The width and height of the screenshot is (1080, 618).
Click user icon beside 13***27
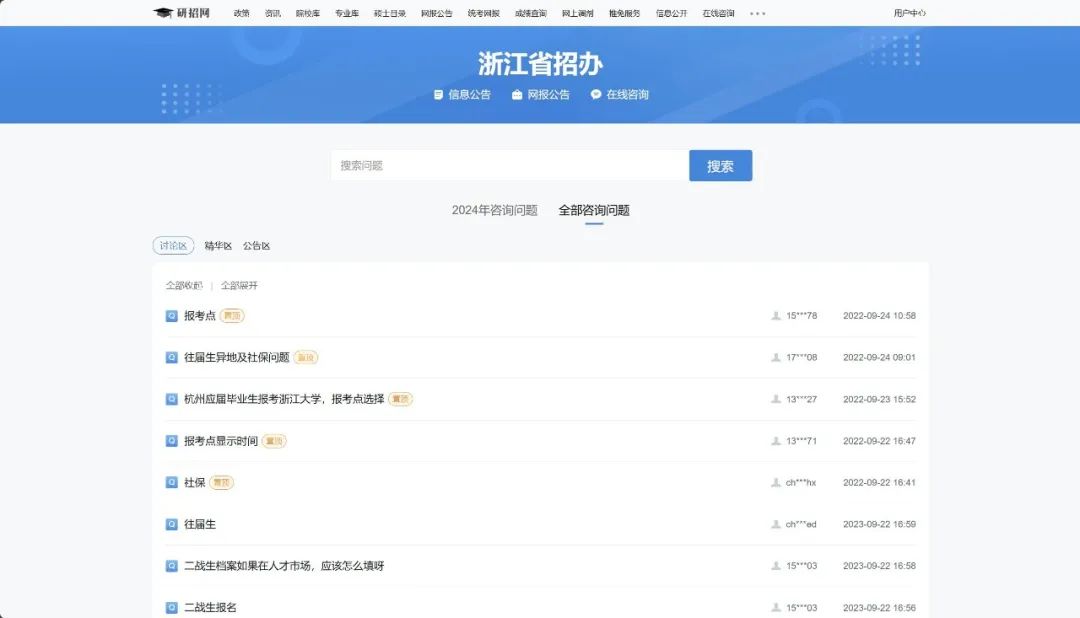coord(776,400)
